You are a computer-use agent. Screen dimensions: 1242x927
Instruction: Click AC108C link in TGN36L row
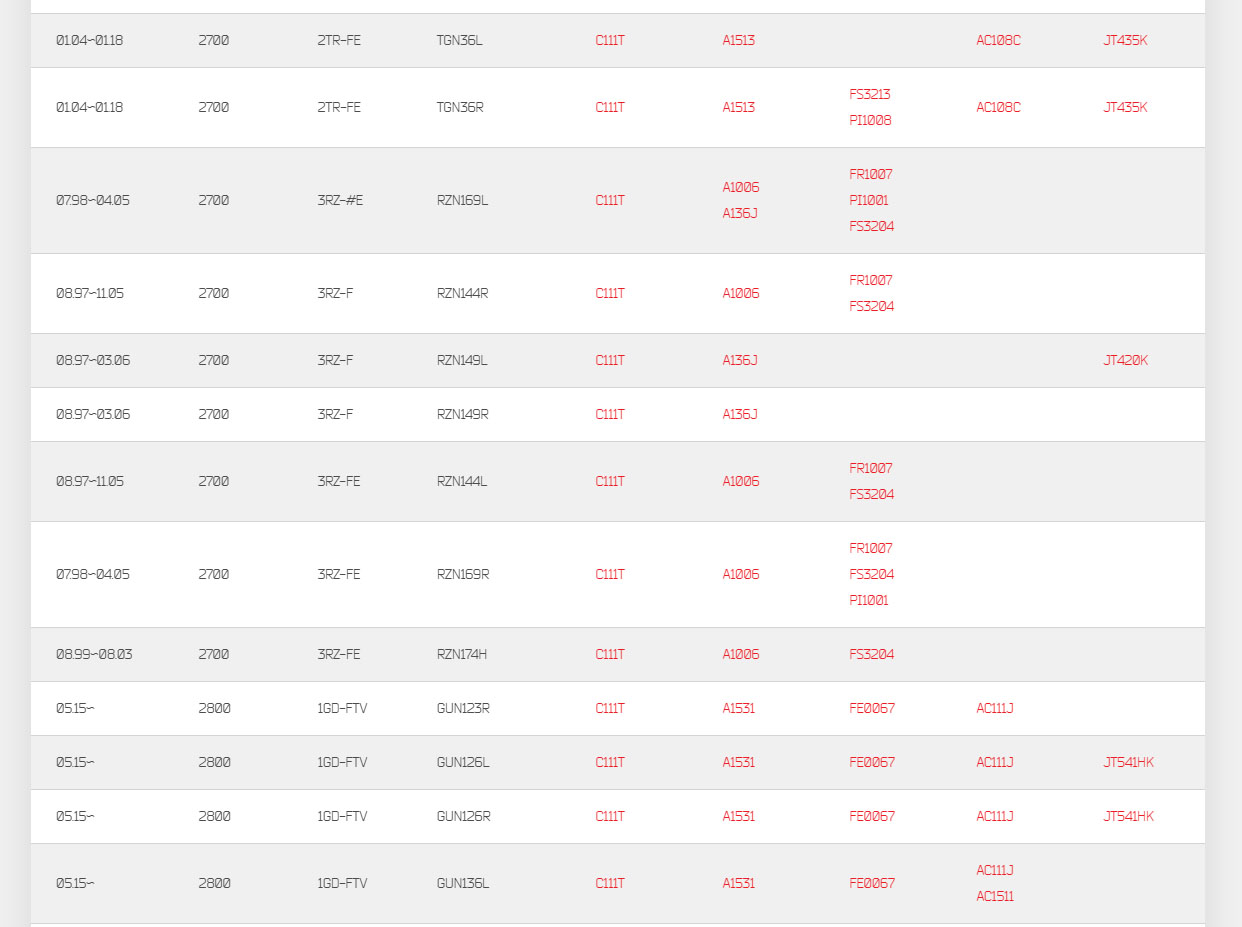tap(998, 40)
